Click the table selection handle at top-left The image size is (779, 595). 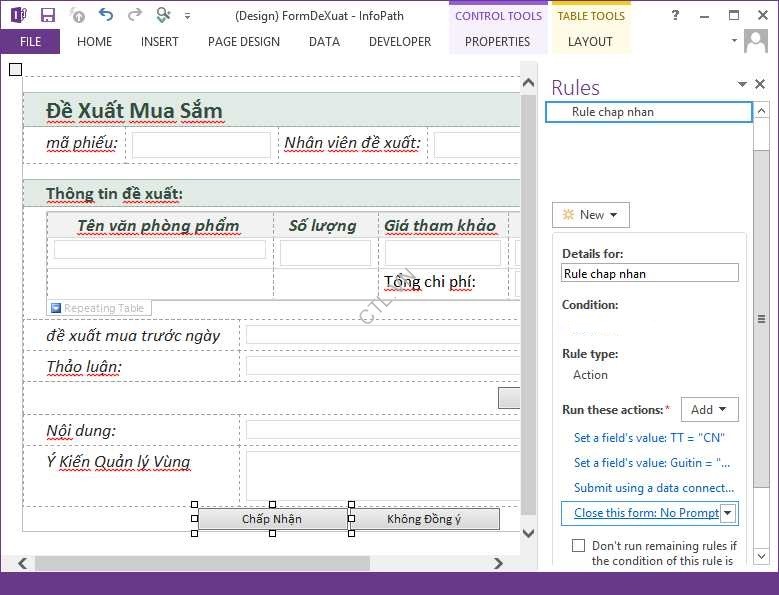(x=15, y=69)
